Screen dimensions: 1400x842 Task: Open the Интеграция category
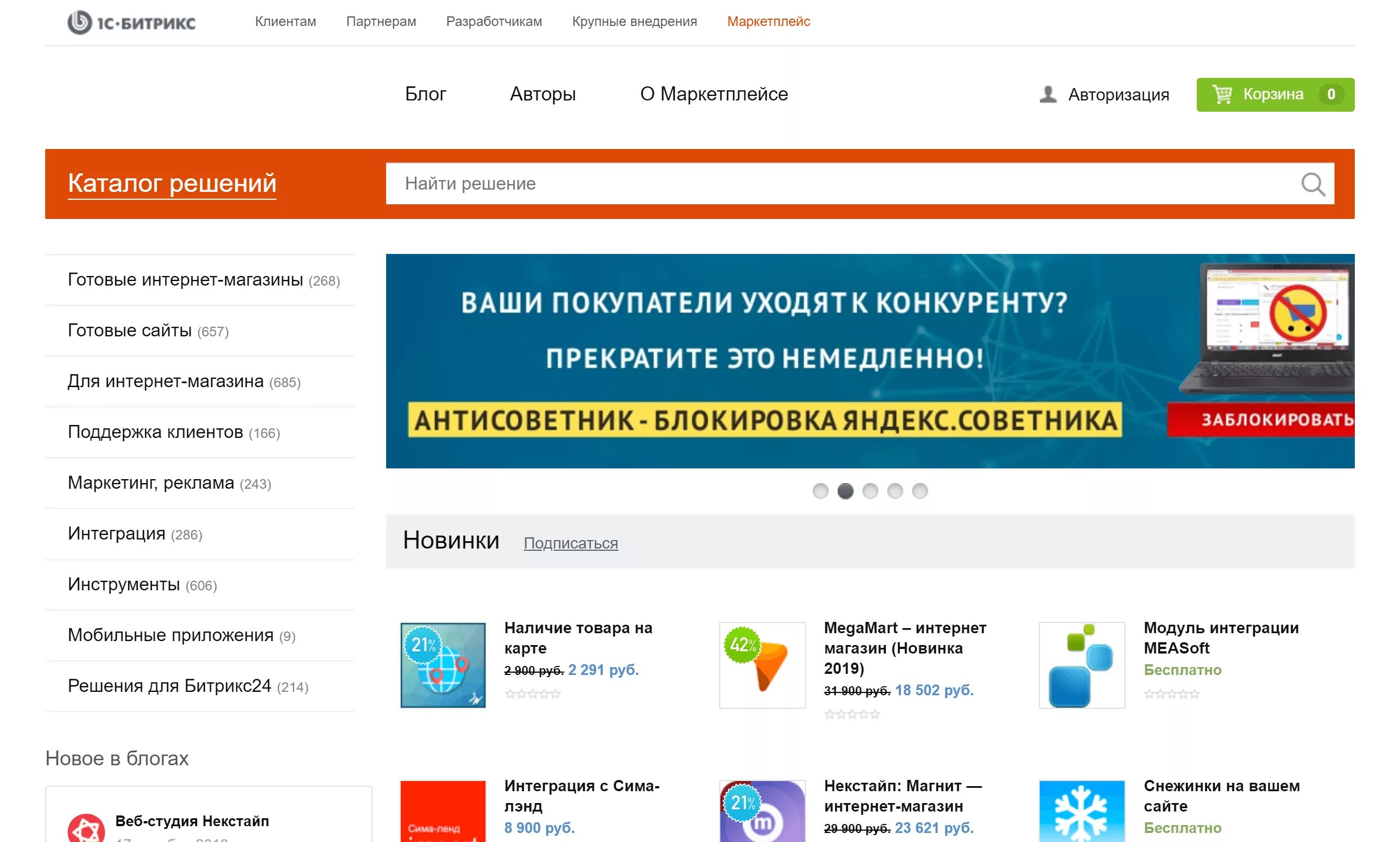coord(116,533)
